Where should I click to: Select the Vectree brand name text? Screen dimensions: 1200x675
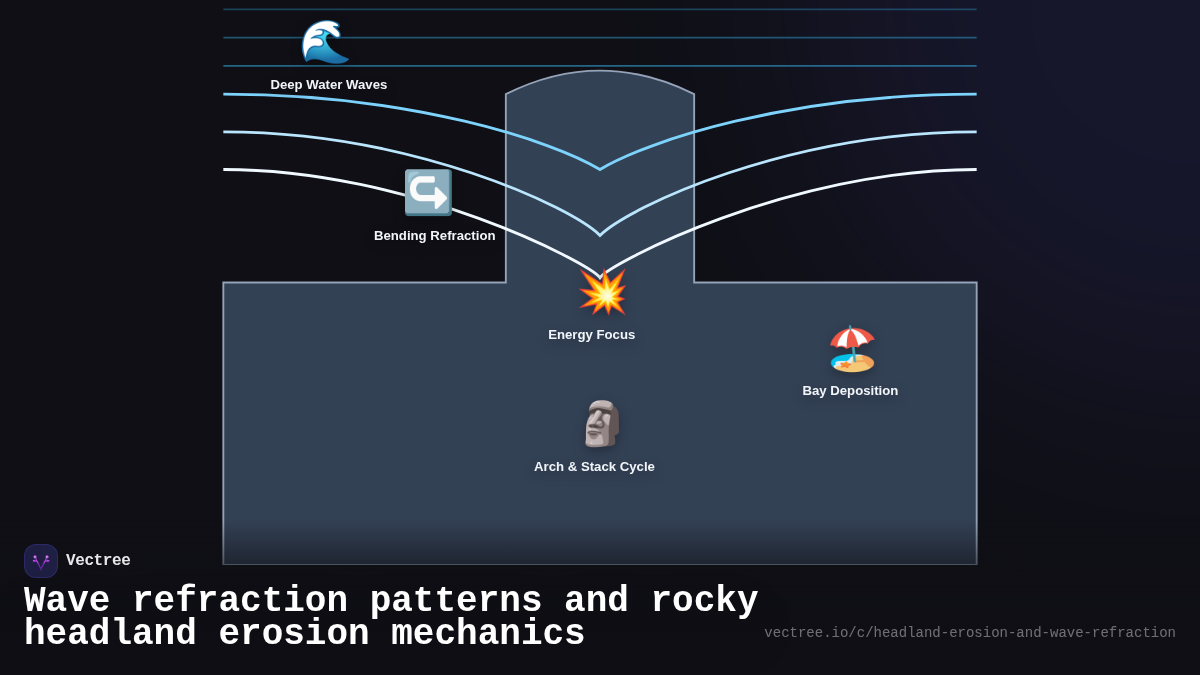98,560
